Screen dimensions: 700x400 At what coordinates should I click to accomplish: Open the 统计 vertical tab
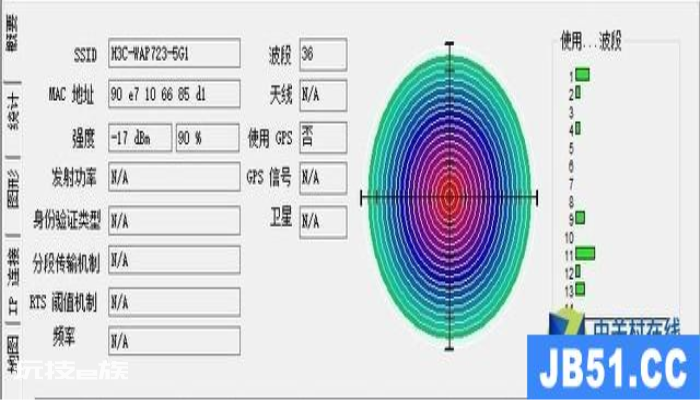point(13,112)
